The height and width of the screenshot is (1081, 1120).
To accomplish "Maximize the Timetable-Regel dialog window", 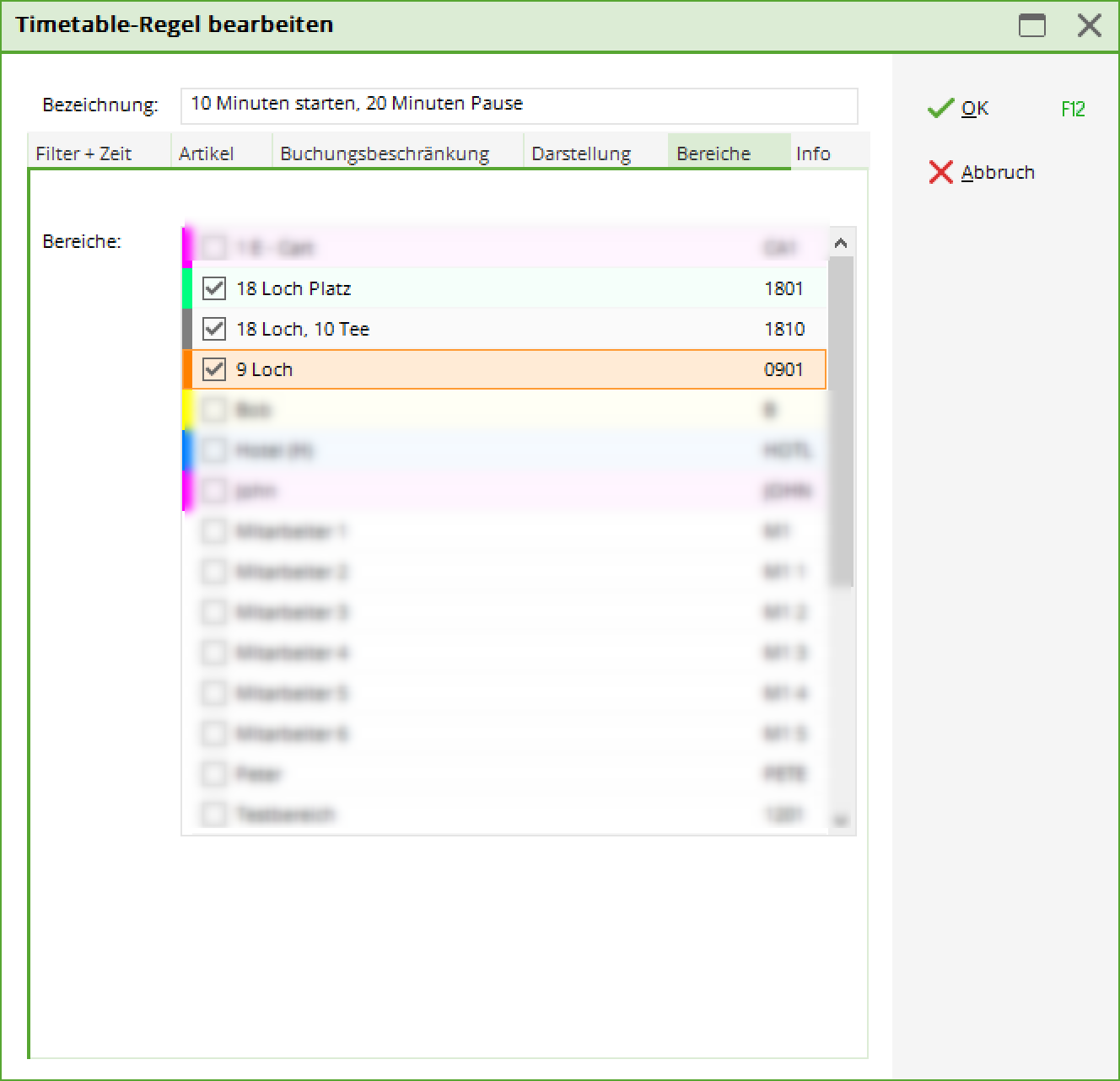I will [x=1032, y=25].
